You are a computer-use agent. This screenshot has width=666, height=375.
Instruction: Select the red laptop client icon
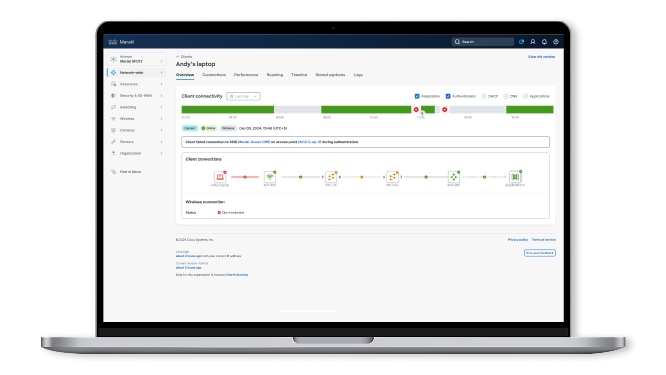pos(220,177)
